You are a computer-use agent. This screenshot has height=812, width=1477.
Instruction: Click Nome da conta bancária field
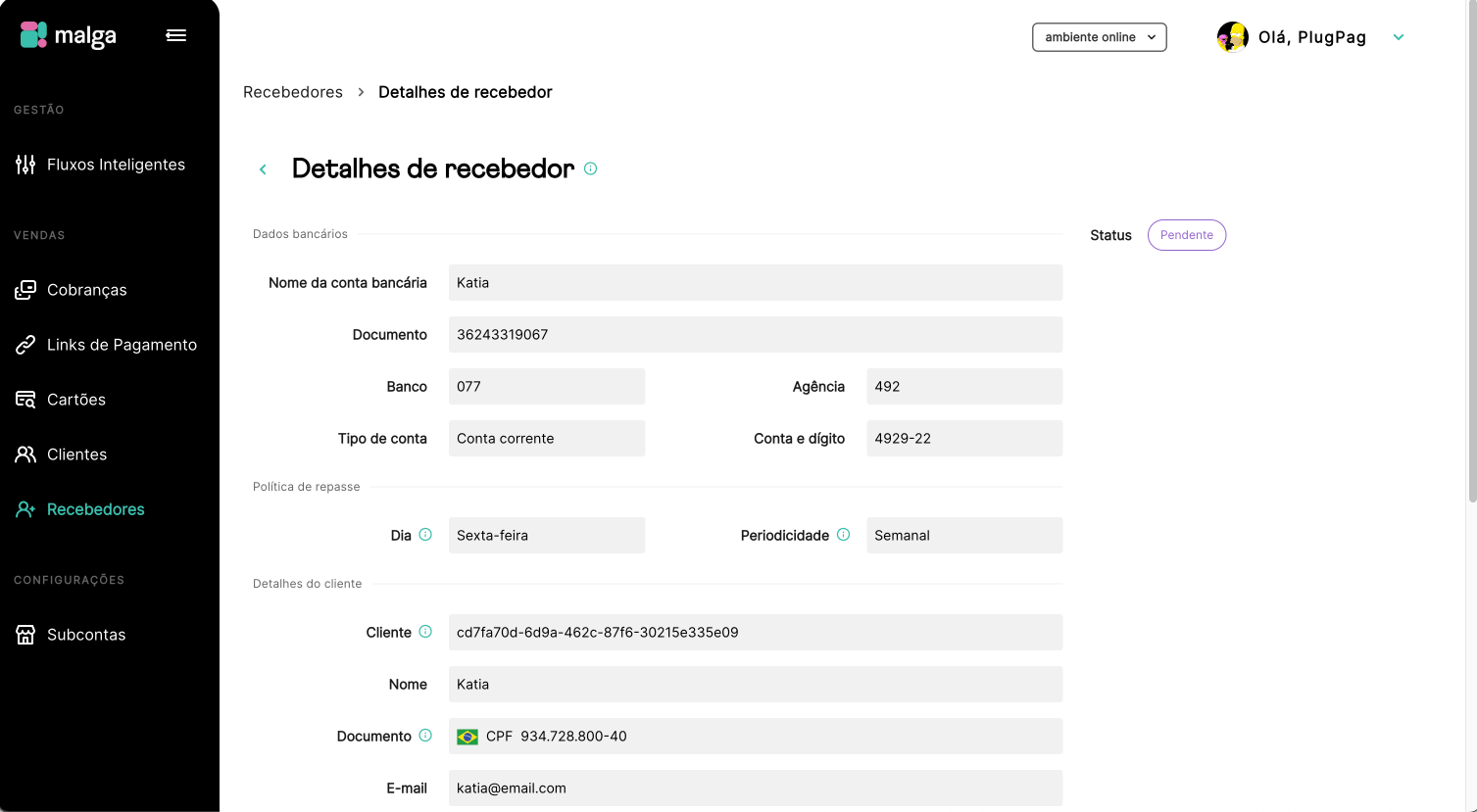pos(756,282)
